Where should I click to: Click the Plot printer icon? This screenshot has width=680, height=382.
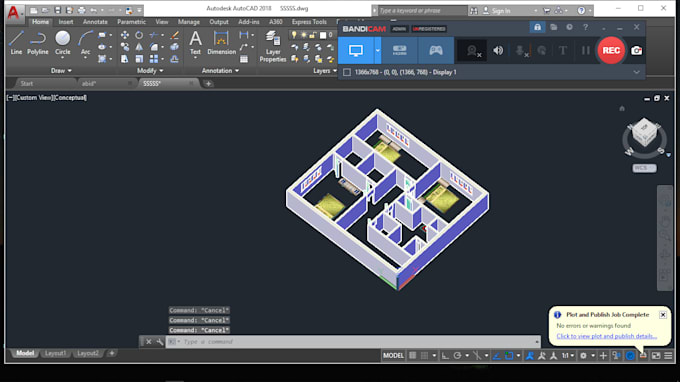81,10
